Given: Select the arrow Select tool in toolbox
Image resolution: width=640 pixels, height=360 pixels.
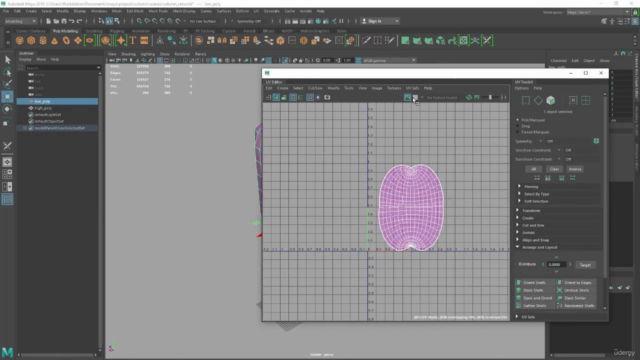Looking at the screenshot, I should point(7,60).
